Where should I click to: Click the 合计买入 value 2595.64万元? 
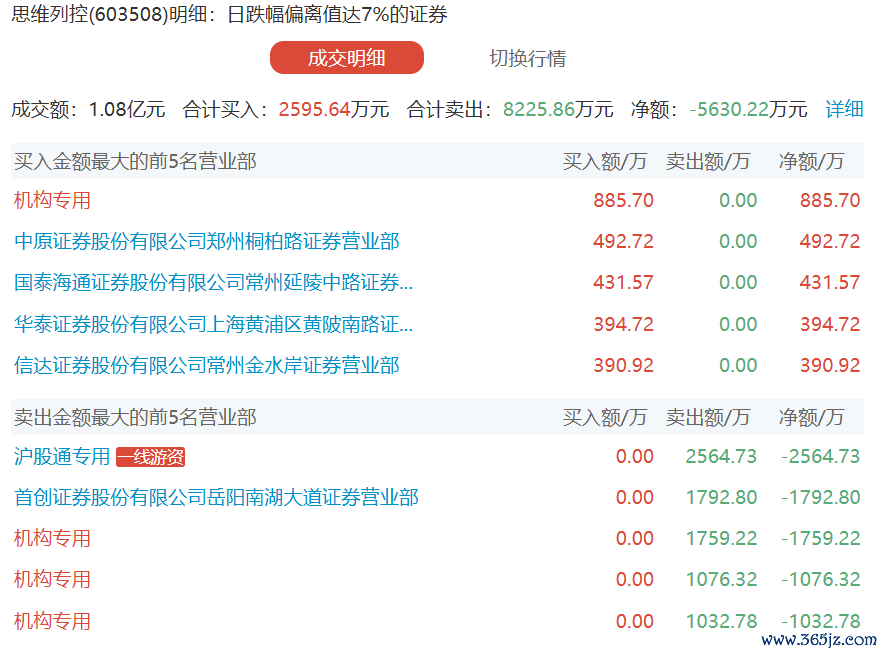click(333, 109)
